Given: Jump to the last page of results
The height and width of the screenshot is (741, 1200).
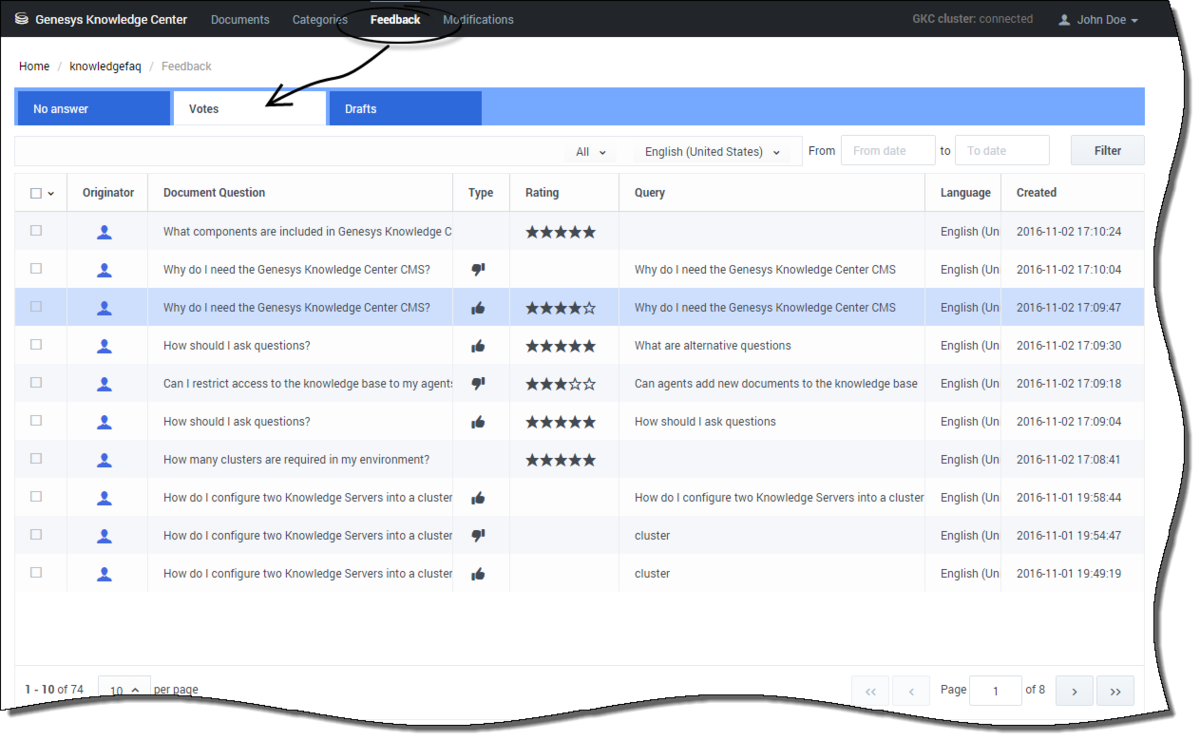Looking at the screenshot, I should [1115, 691].
